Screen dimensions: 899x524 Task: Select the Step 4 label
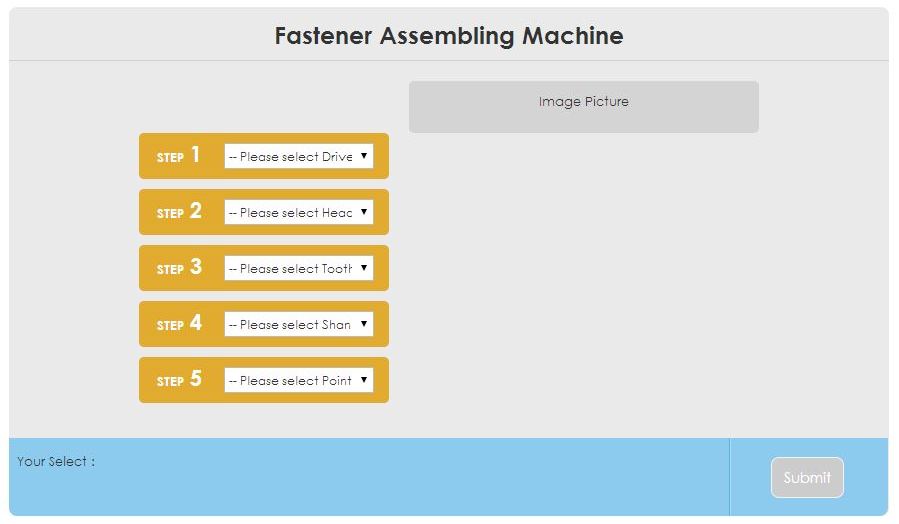tap(179, 324)
